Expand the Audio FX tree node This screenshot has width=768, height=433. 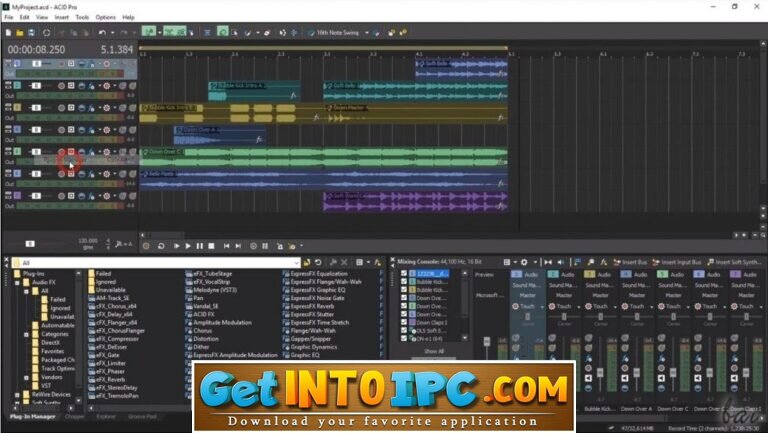tap(17, 283)
